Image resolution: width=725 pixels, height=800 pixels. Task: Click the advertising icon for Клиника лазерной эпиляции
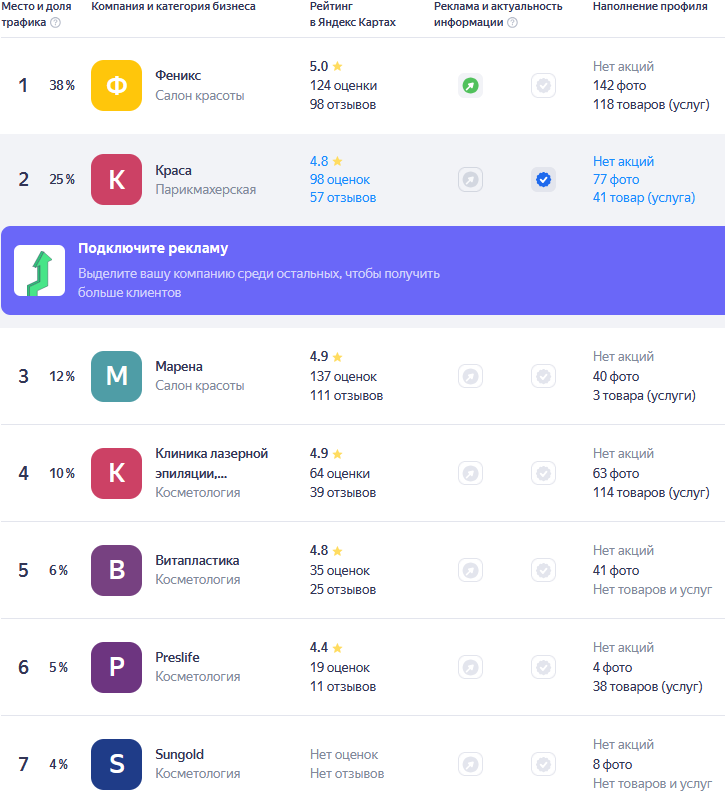coord(470,473)
